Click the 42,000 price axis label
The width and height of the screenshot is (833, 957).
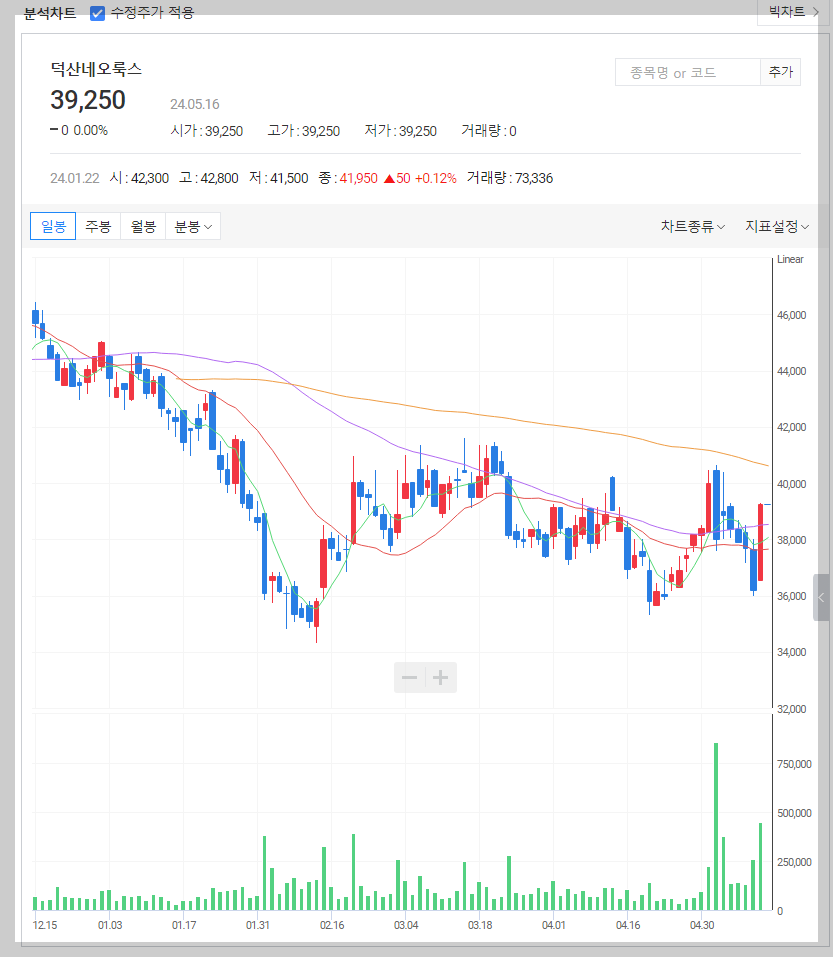pos(792,427)
